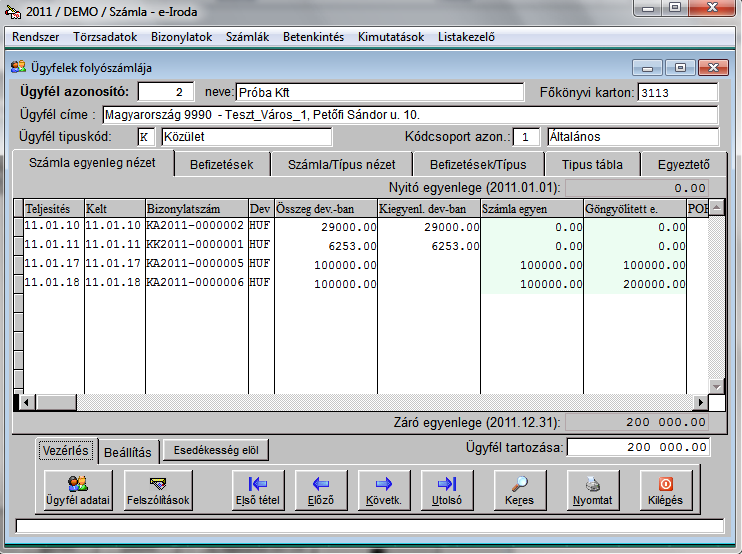Advance to next record with Követk.

point(383,489)
